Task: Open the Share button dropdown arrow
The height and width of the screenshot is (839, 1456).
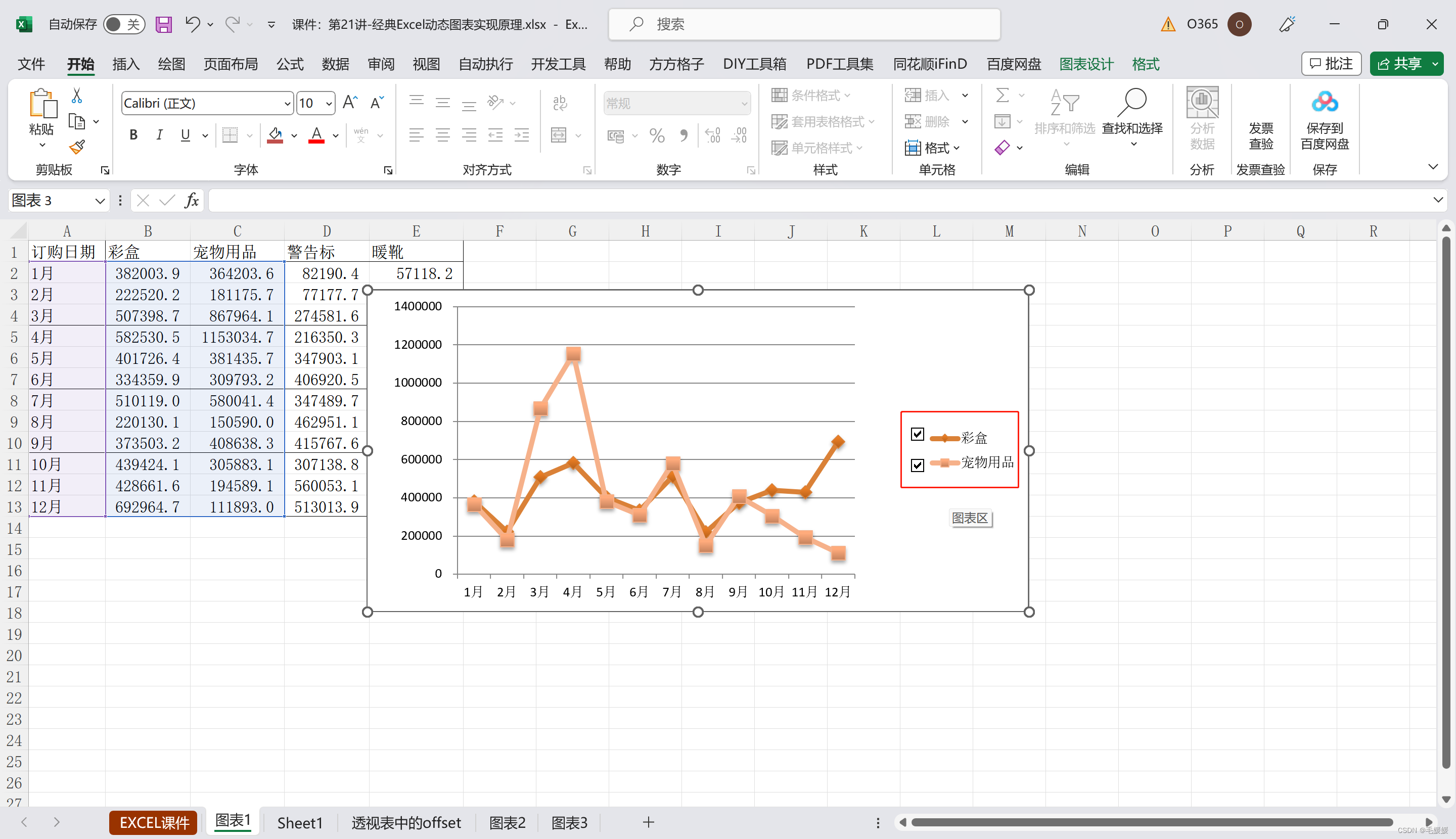Action: point(1435,64)
